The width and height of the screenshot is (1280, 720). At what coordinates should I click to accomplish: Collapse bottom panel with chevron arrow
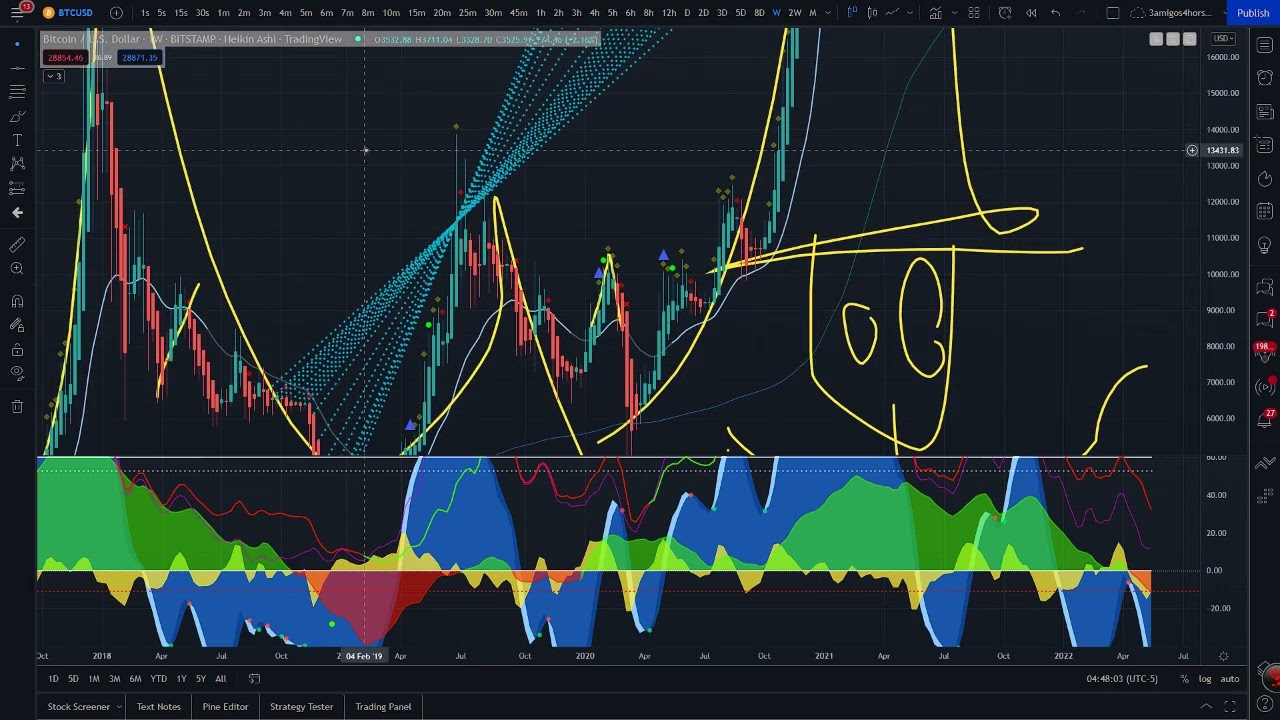(1206, 707)
